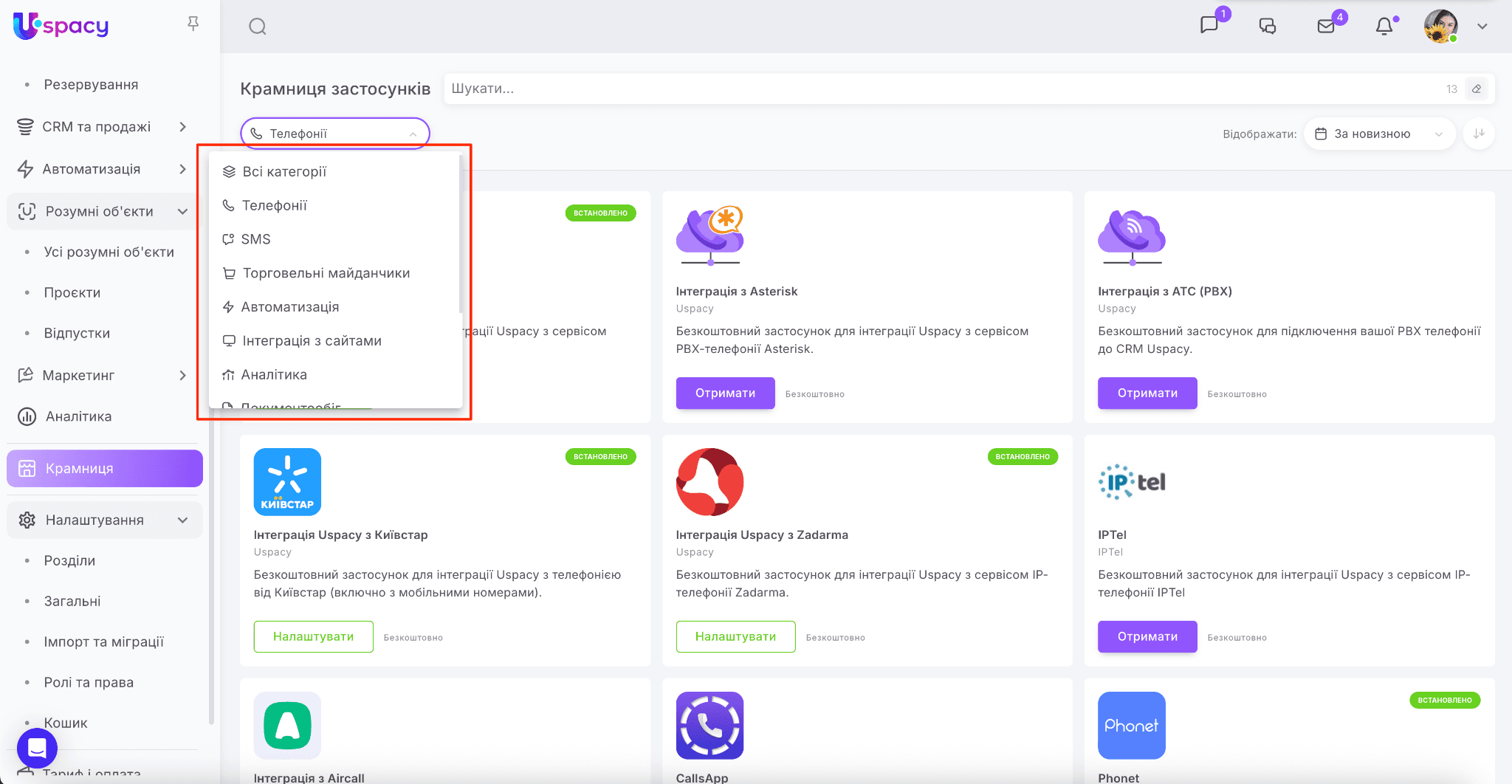Open the discussions bubbles icon in header
The height and width of the screenshot is (784, 1512).
pos(1268,27)
